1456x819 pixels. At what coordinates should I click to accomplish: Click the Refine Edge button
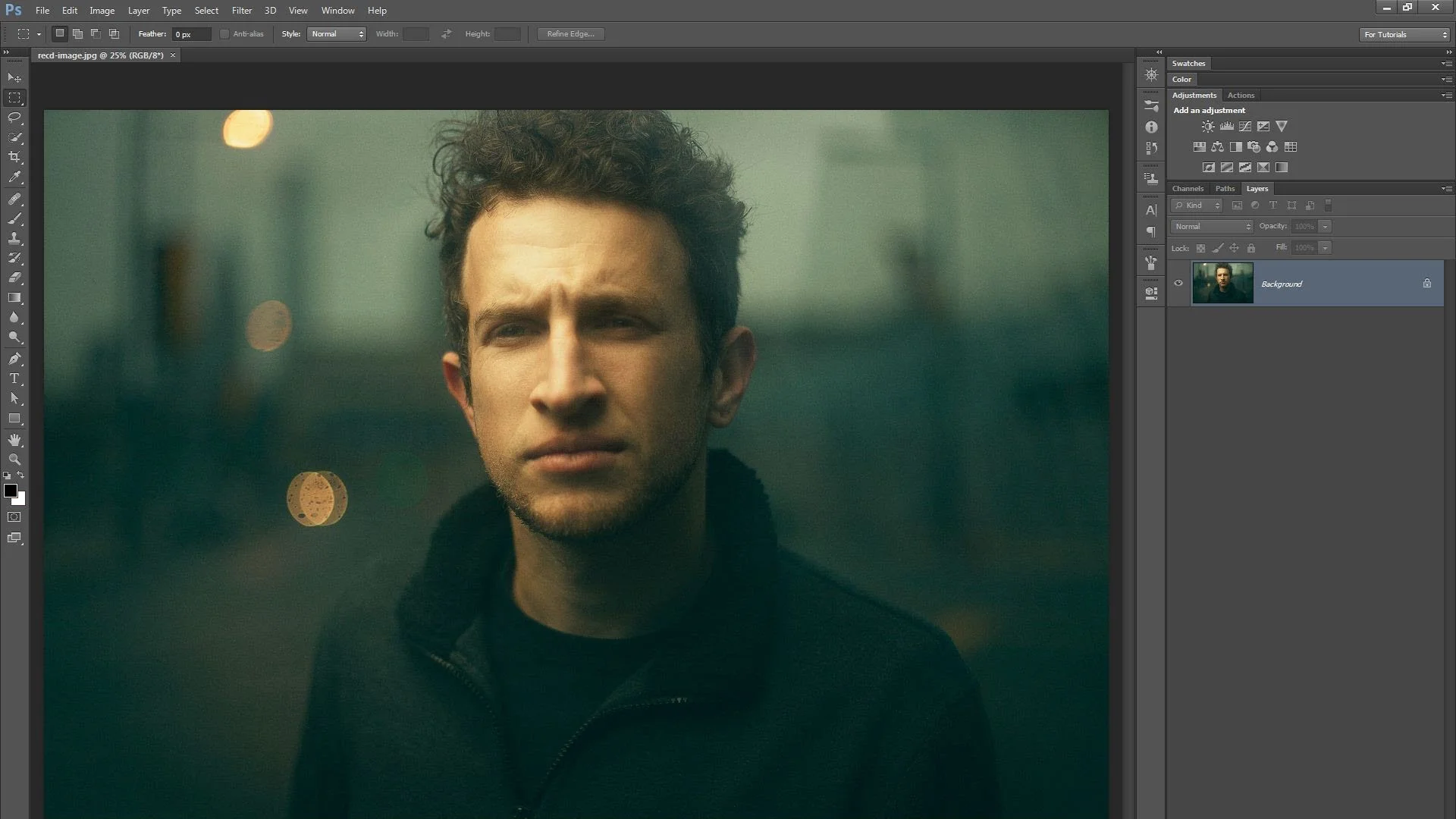[570, 33]
